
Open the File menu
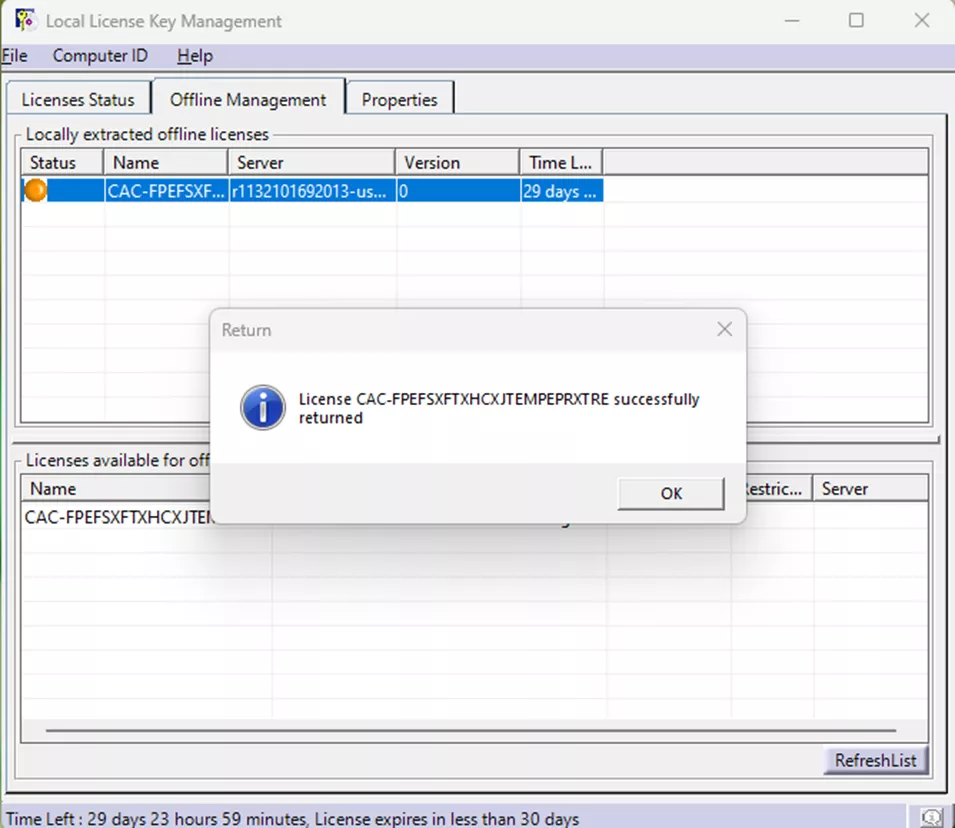(x=14, y=56)
